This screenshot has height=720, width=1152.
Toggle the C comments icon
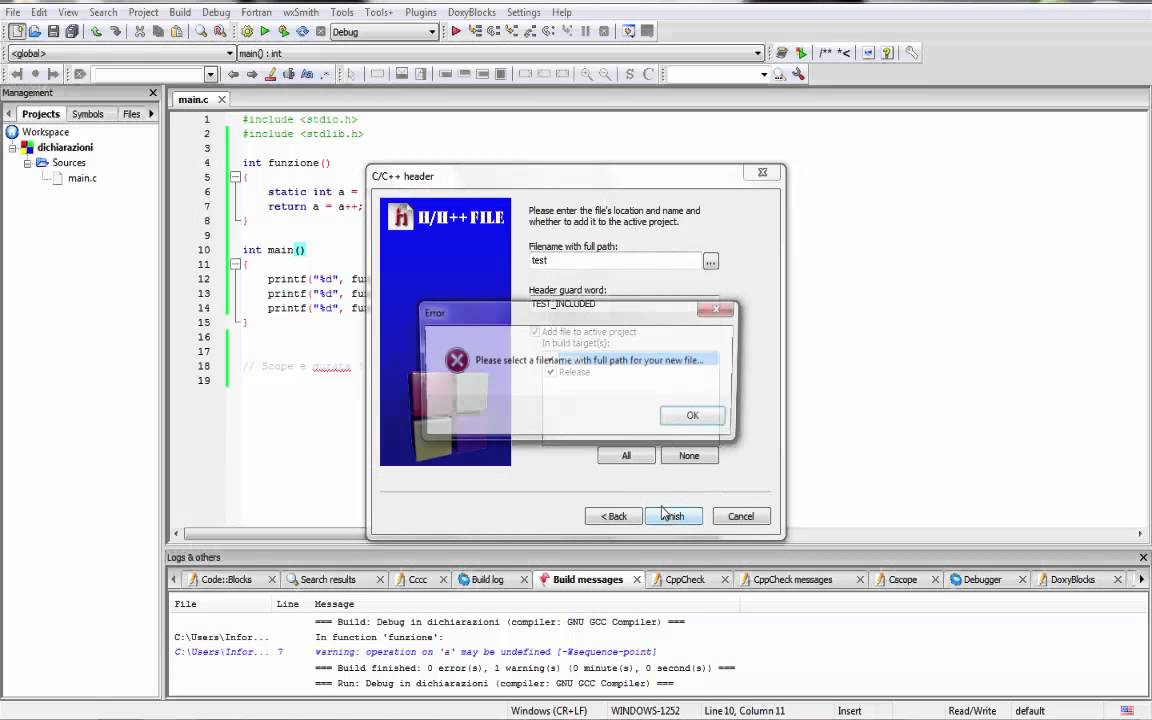click(648, 74)
